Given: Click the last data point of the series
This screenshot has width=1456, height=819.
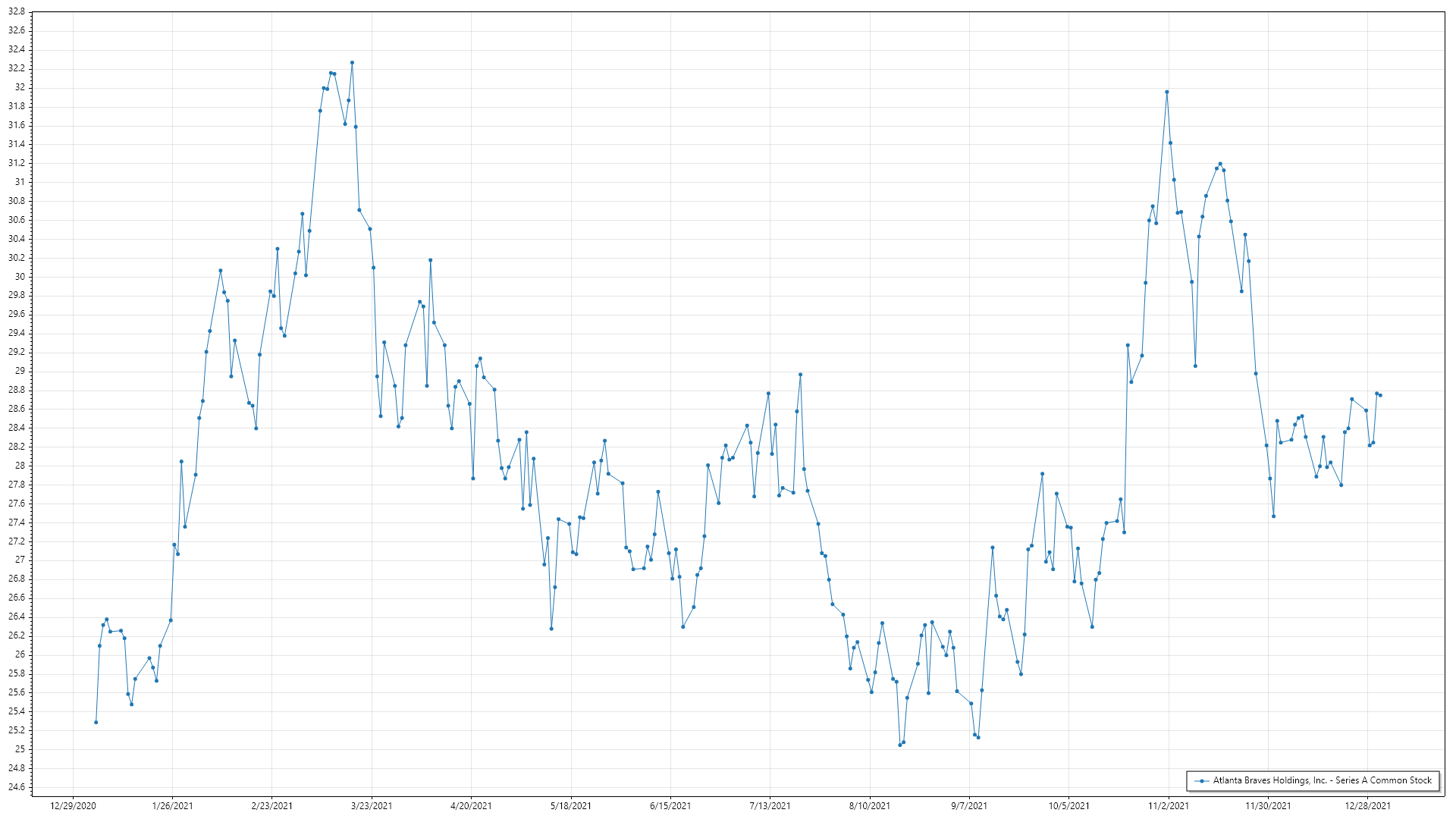Looking at the screenshot, I should click(x=1380, y=395).
